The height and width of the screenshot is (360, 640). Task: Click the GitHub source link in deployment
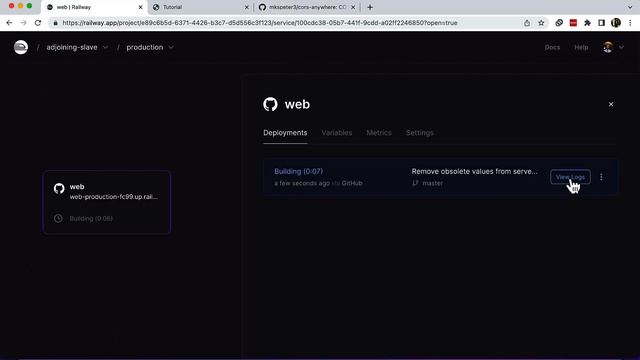[352, 183]
